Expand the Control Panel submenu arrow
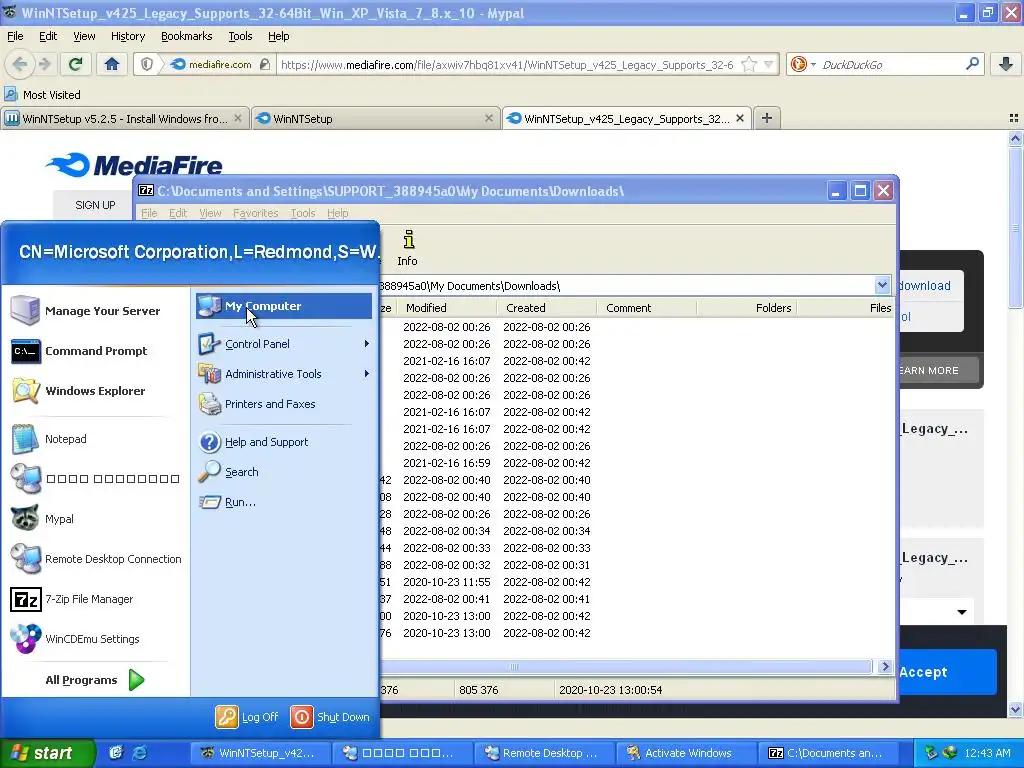The height and width of the screenshot is (768, 1024). [366, 344]
